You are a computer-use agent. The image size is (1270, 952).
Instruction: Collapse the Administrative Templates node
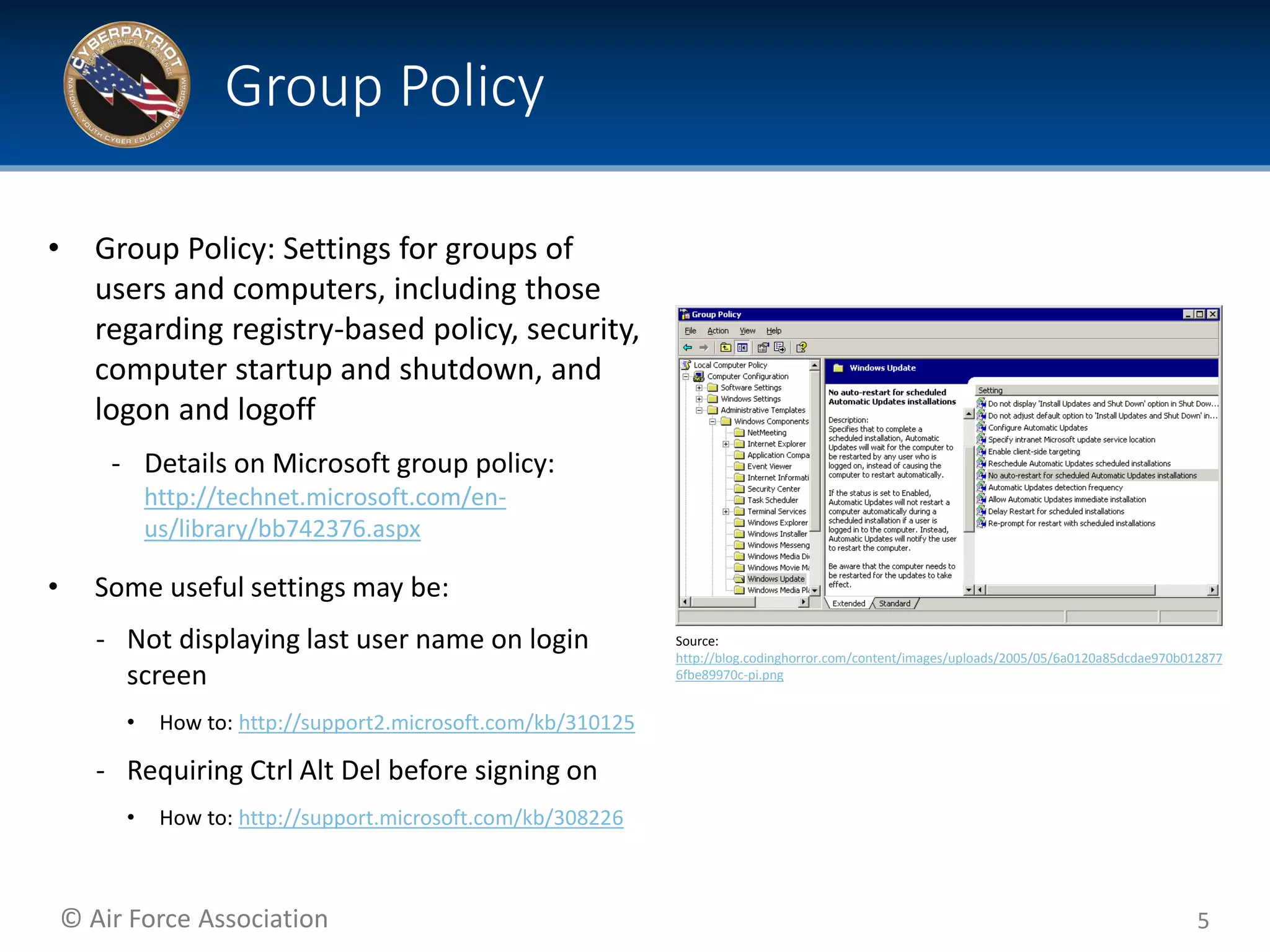coord(699,410)
